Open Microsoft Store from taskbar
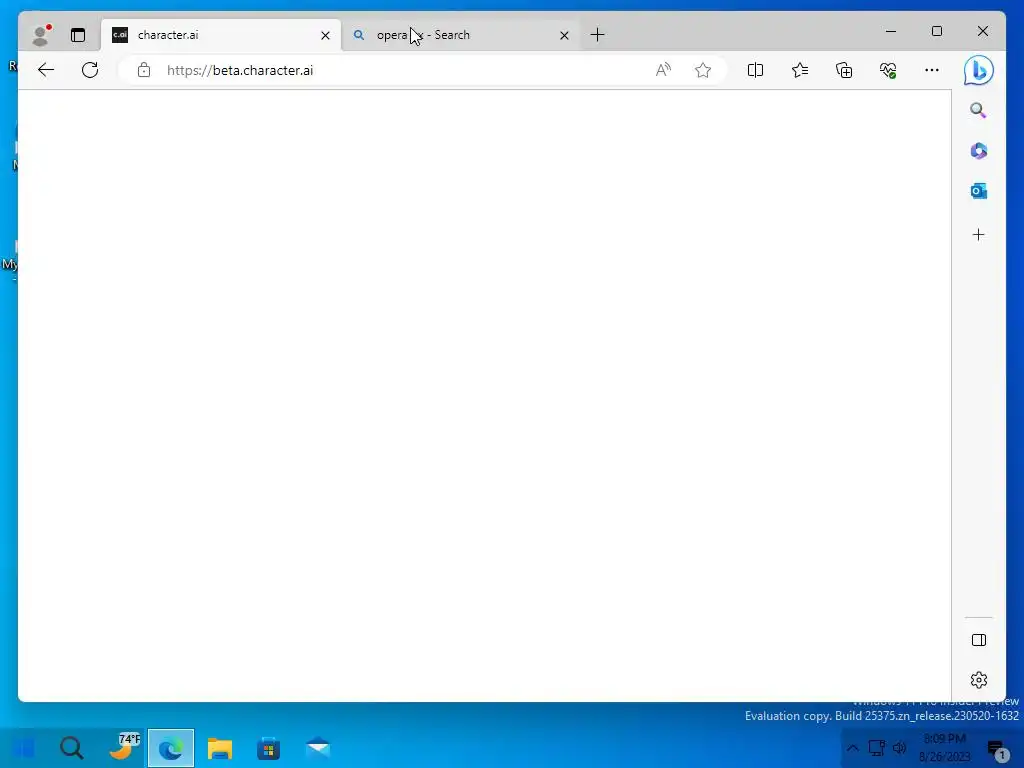Screen dimensions: 1024x768 coord(268,748)
